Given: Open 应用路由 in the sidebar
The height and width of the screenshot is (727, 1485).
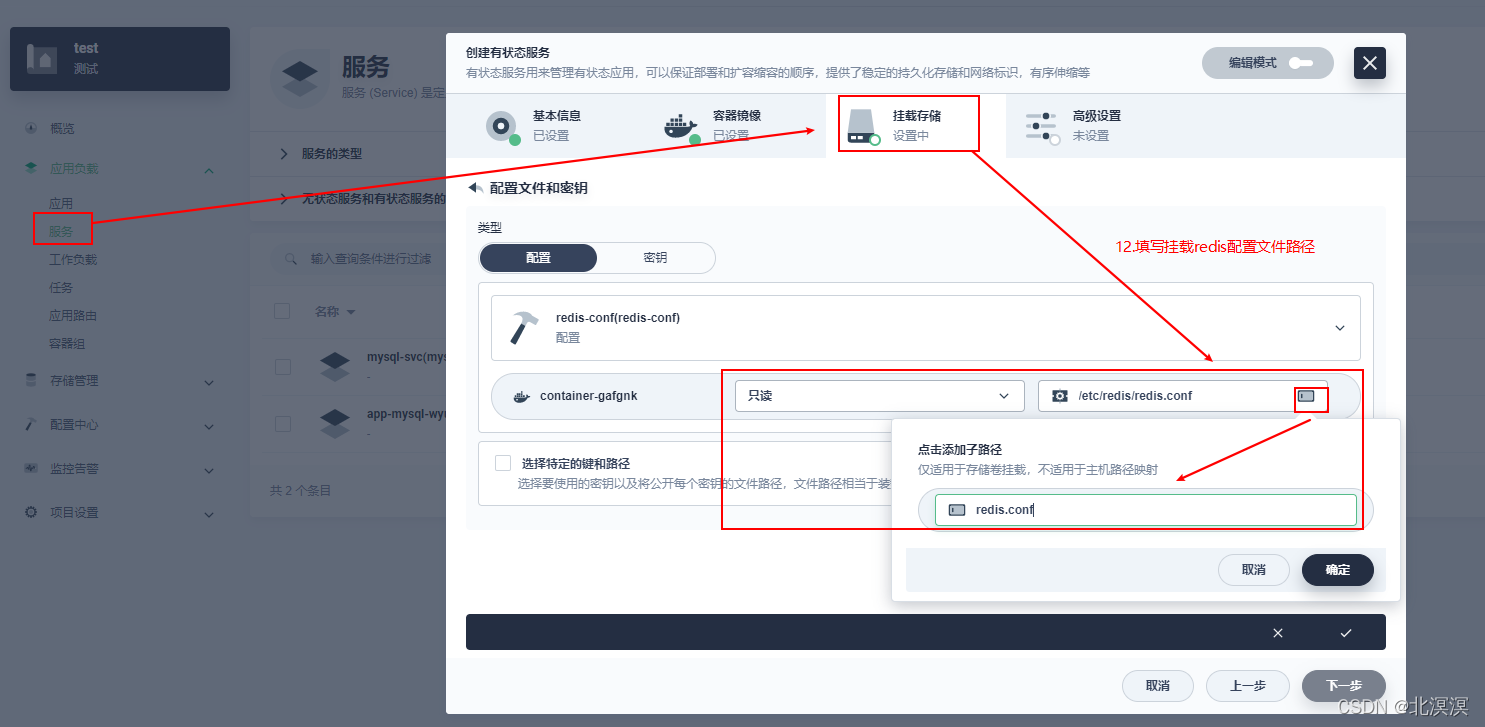Looking at the screenshot, I should click(73, 315).
